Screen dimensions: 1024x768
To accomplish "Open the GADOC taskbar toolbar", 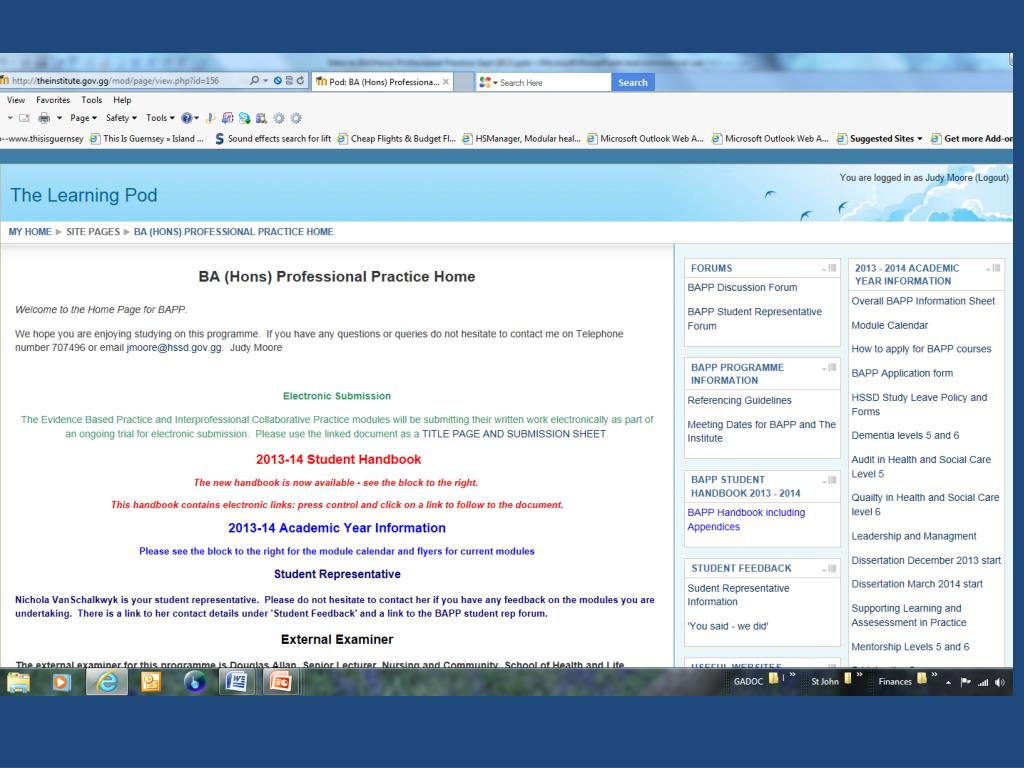I will coord(748,682).
